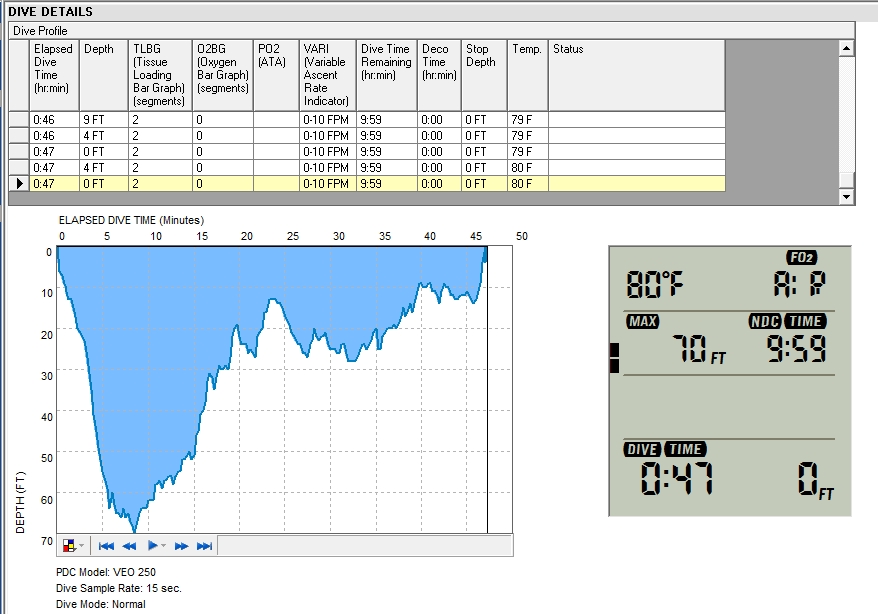Click the Deco Time column header
This screenshot has width=878, height=614.
pos(439,75)
